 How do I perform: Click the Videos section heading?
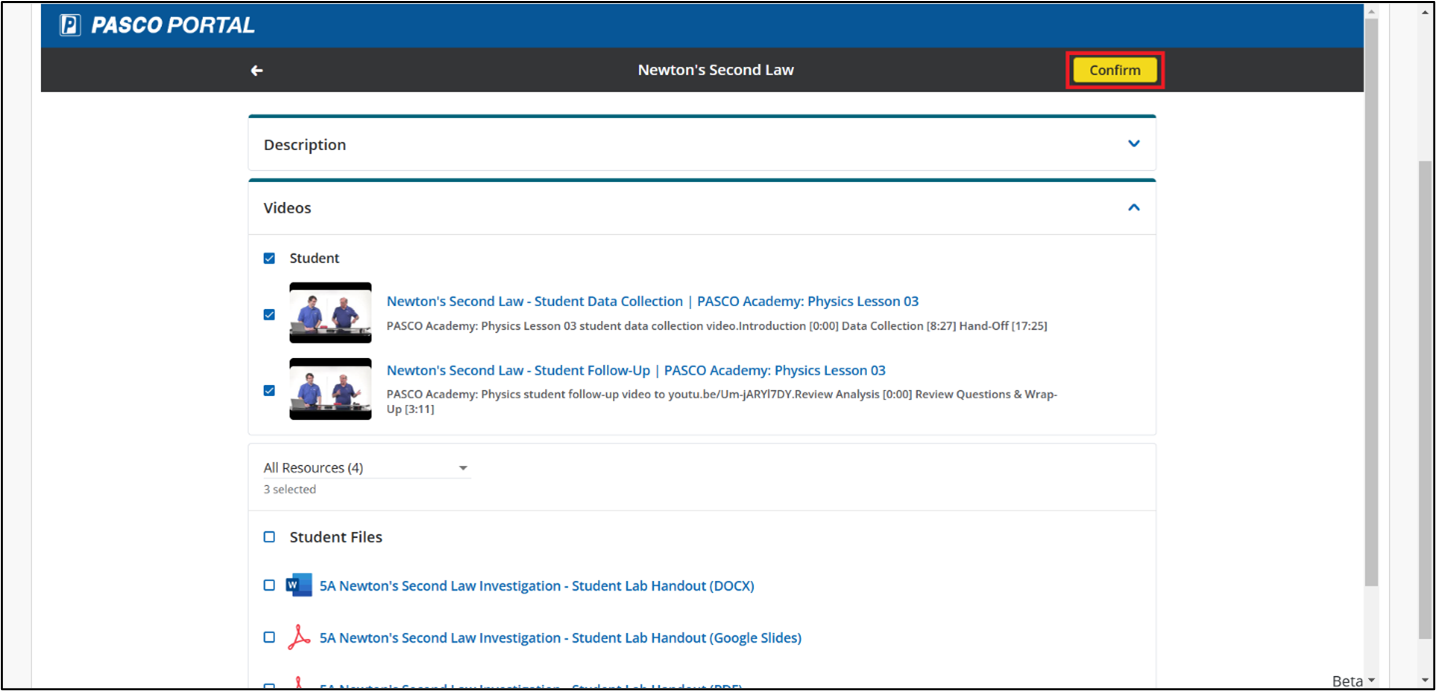(x=288, y=208)
